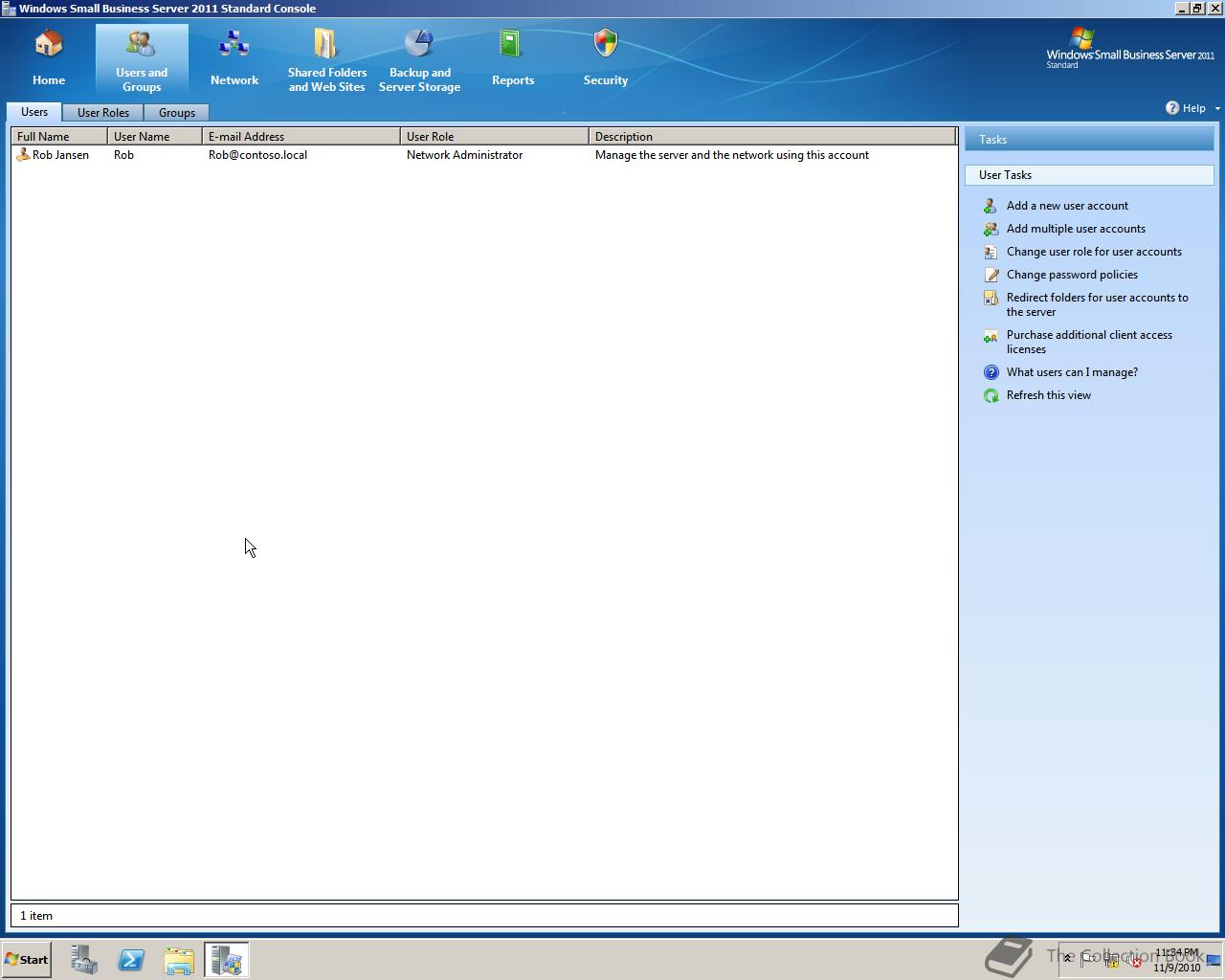This screenshot has width=1225, height=980.
Task: Click the green Refresh this view icon
Action: click(991, 395)
